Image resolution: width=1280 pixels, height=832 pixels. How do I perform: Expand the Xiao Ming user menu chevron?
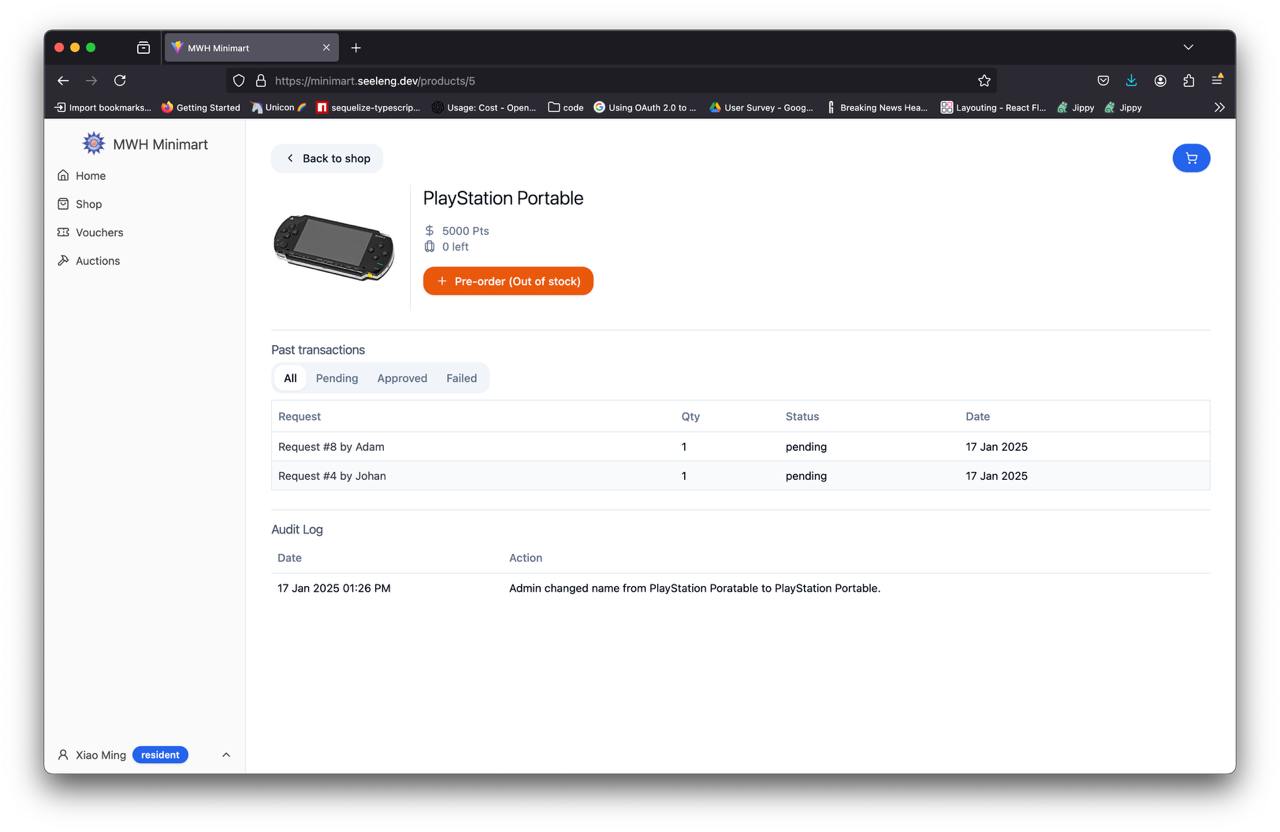(226, 755)
